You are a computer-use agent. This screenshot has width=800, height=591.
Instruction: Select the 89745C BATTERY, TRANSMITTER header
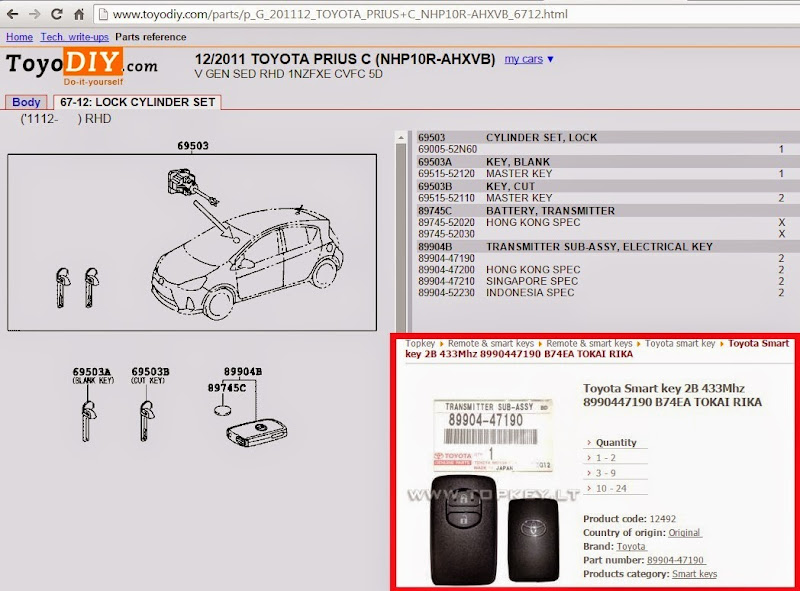coord(608,211)
